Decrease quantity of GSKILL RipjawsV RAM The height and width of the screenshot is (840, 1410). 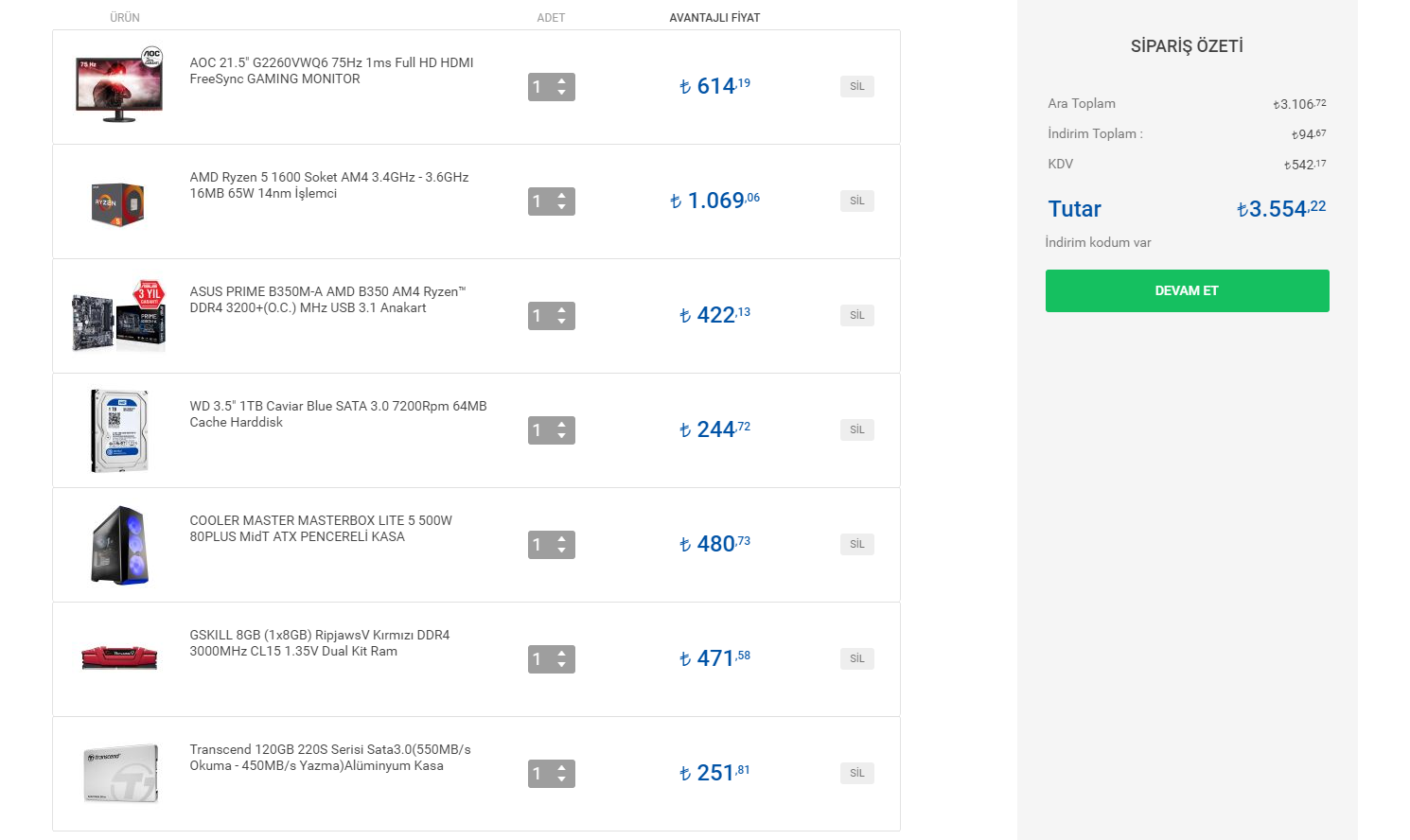[x=562, y=665]
